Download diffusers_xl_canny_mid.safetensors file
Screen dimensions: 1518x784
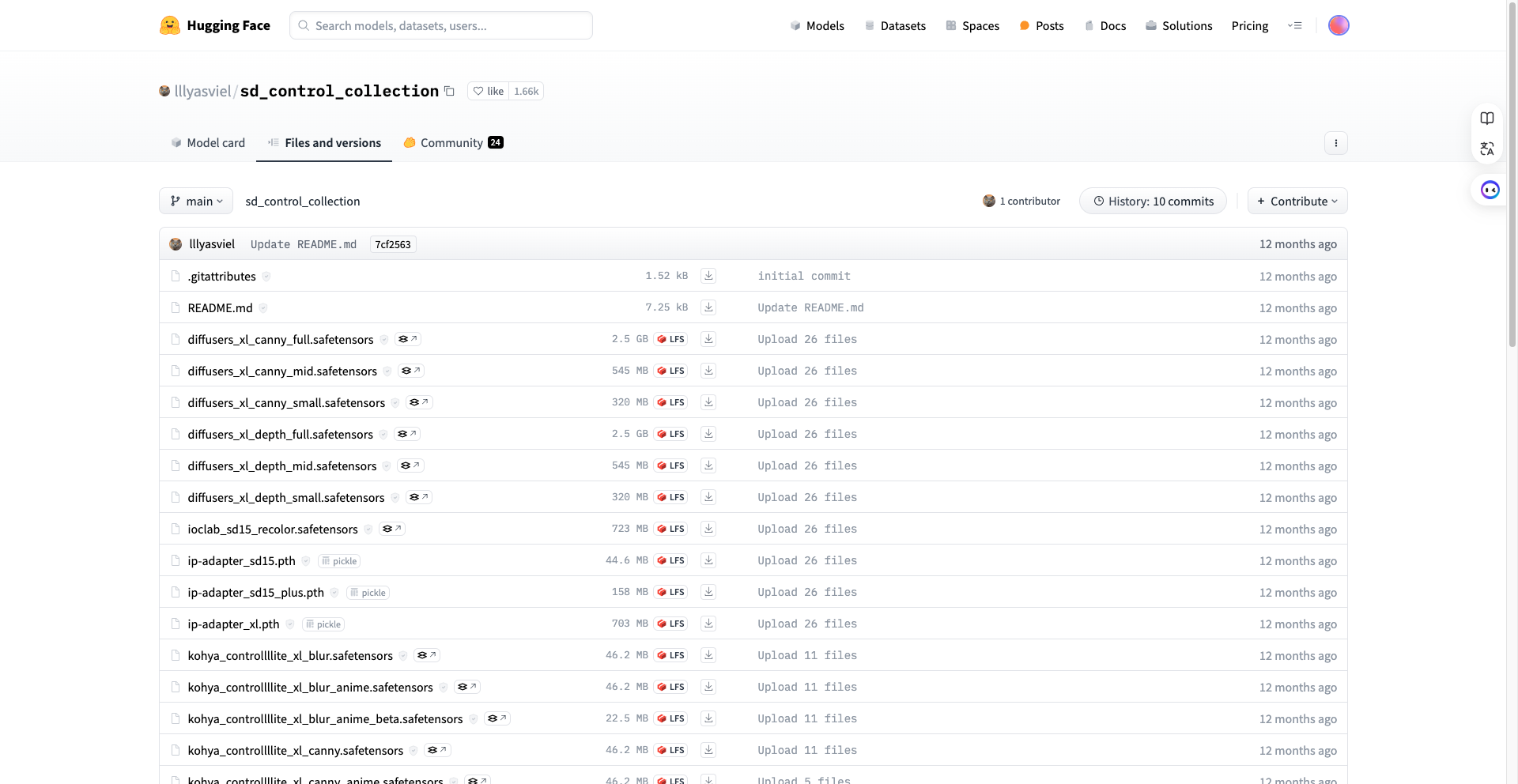(x=708, y=371)
